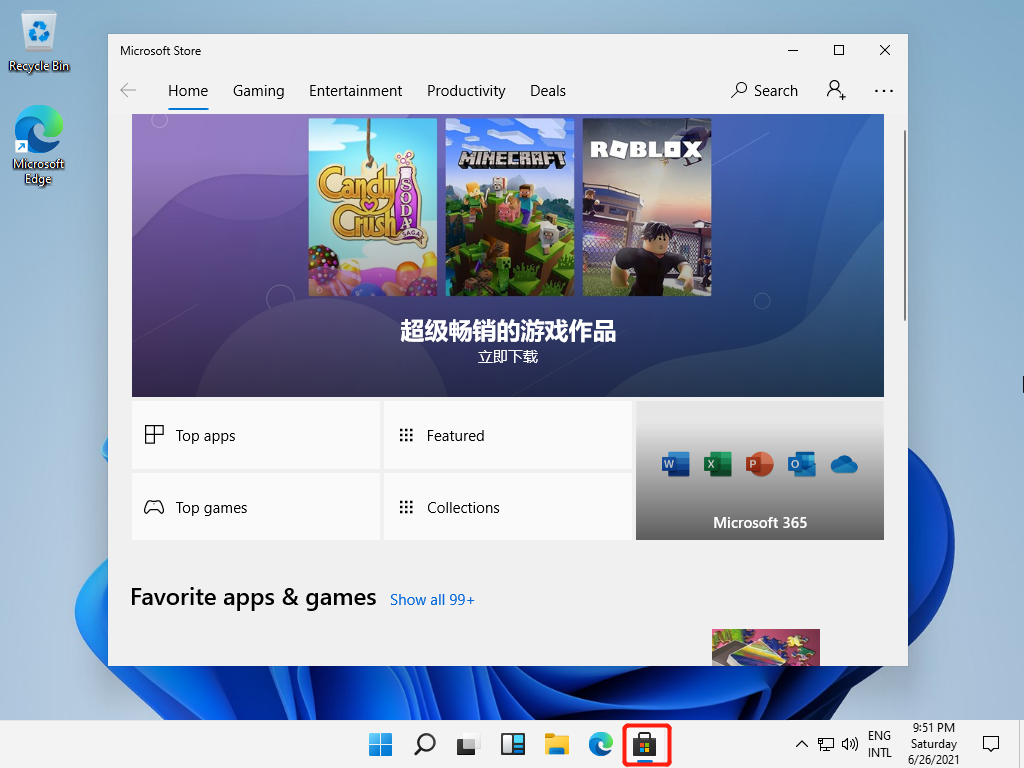Expand the hidden tray icons chevron

click(801, 744)
